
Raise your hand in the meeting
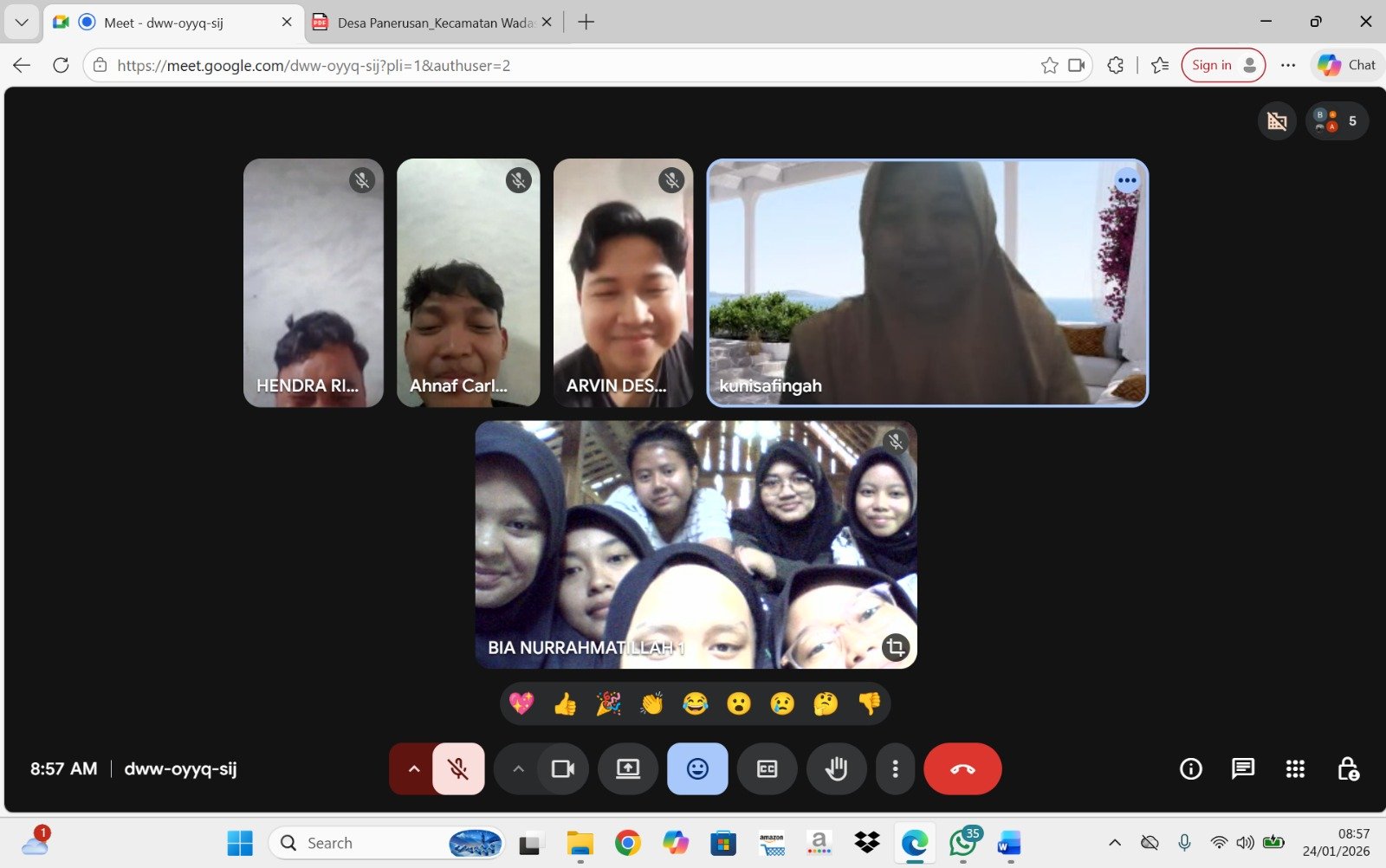point(835,768)
